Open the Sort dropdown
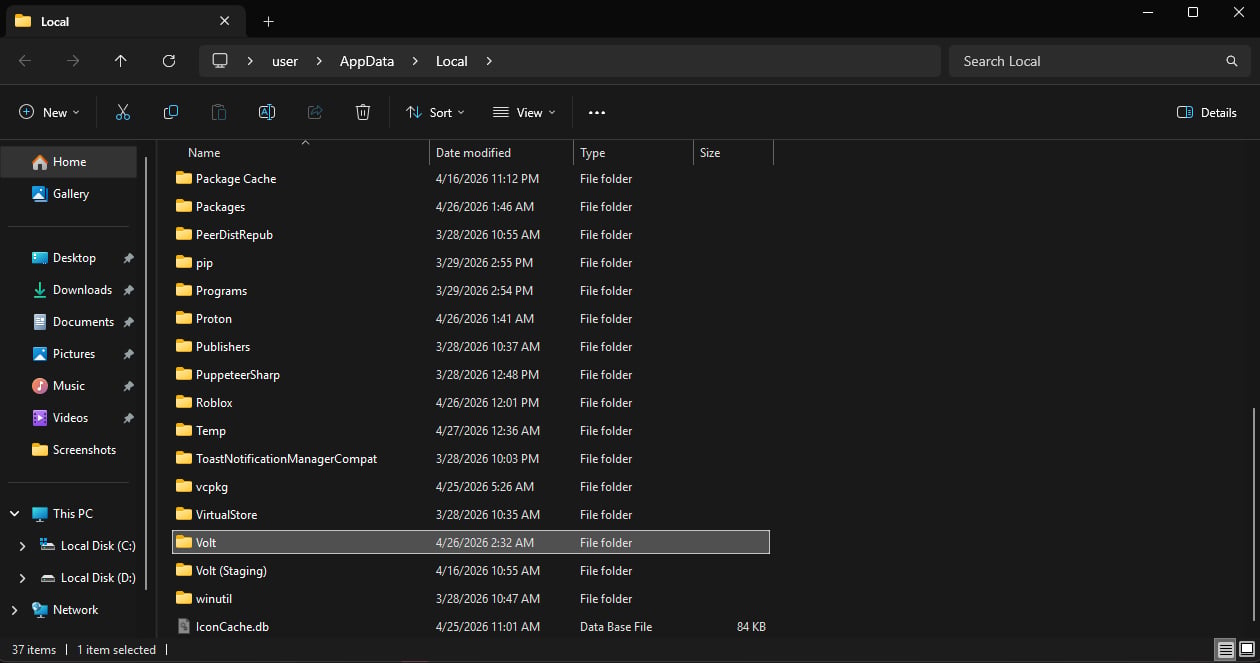Image resolution: width=1260 pixels, height=663 pixels. (435, 112)
